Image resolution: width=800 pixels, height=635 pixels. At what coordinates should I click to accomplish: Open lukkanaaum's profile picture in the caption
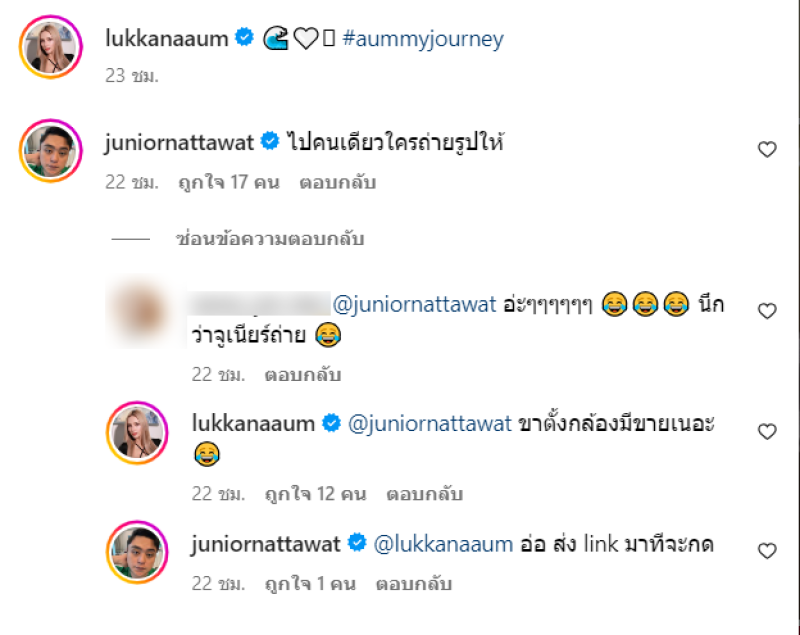click(x=51, y=47)
